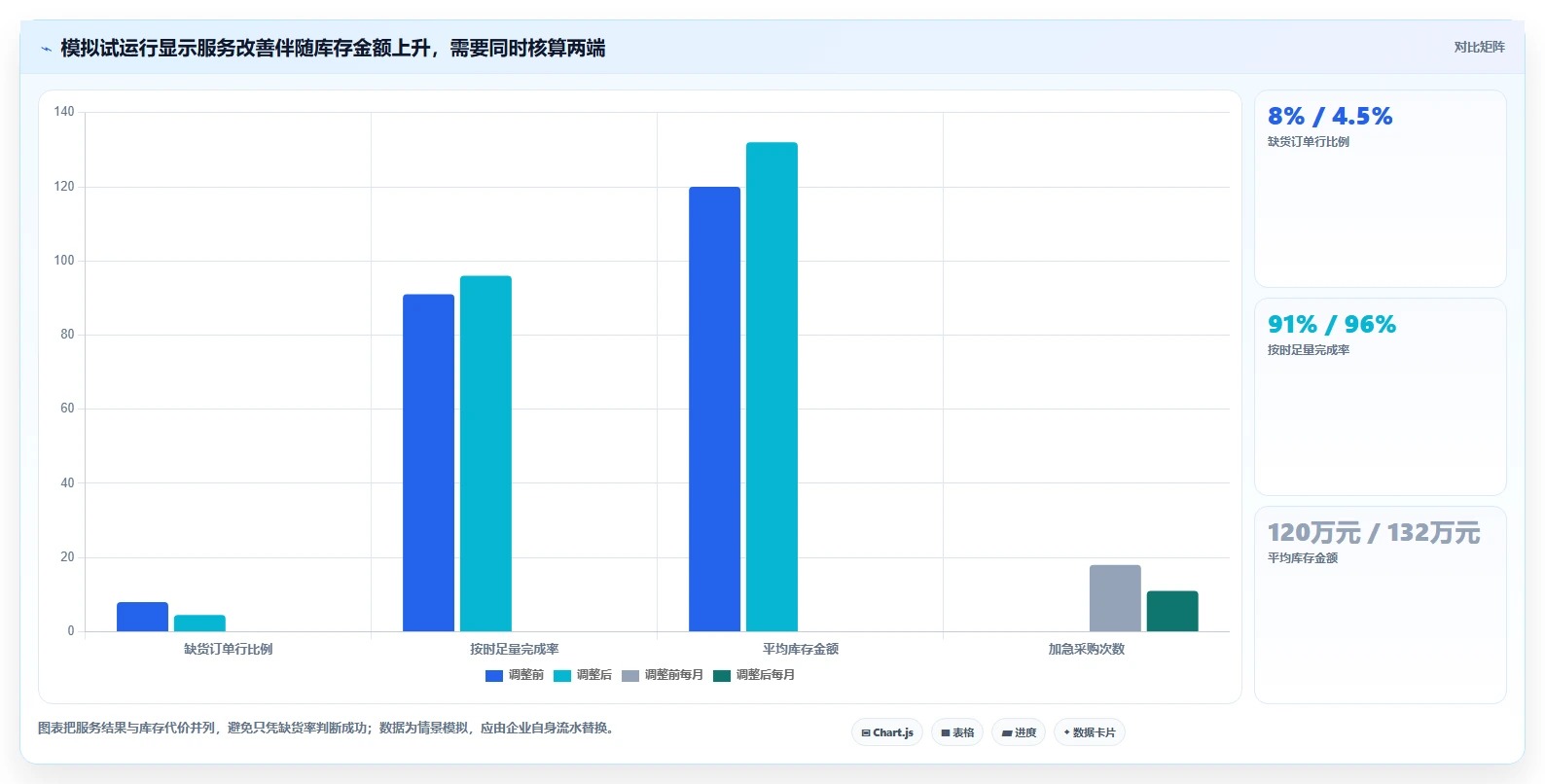Click the blue 调整前 bar for 按时足量完成率
Screen dimensions: 1545x784
coord(428,463)
